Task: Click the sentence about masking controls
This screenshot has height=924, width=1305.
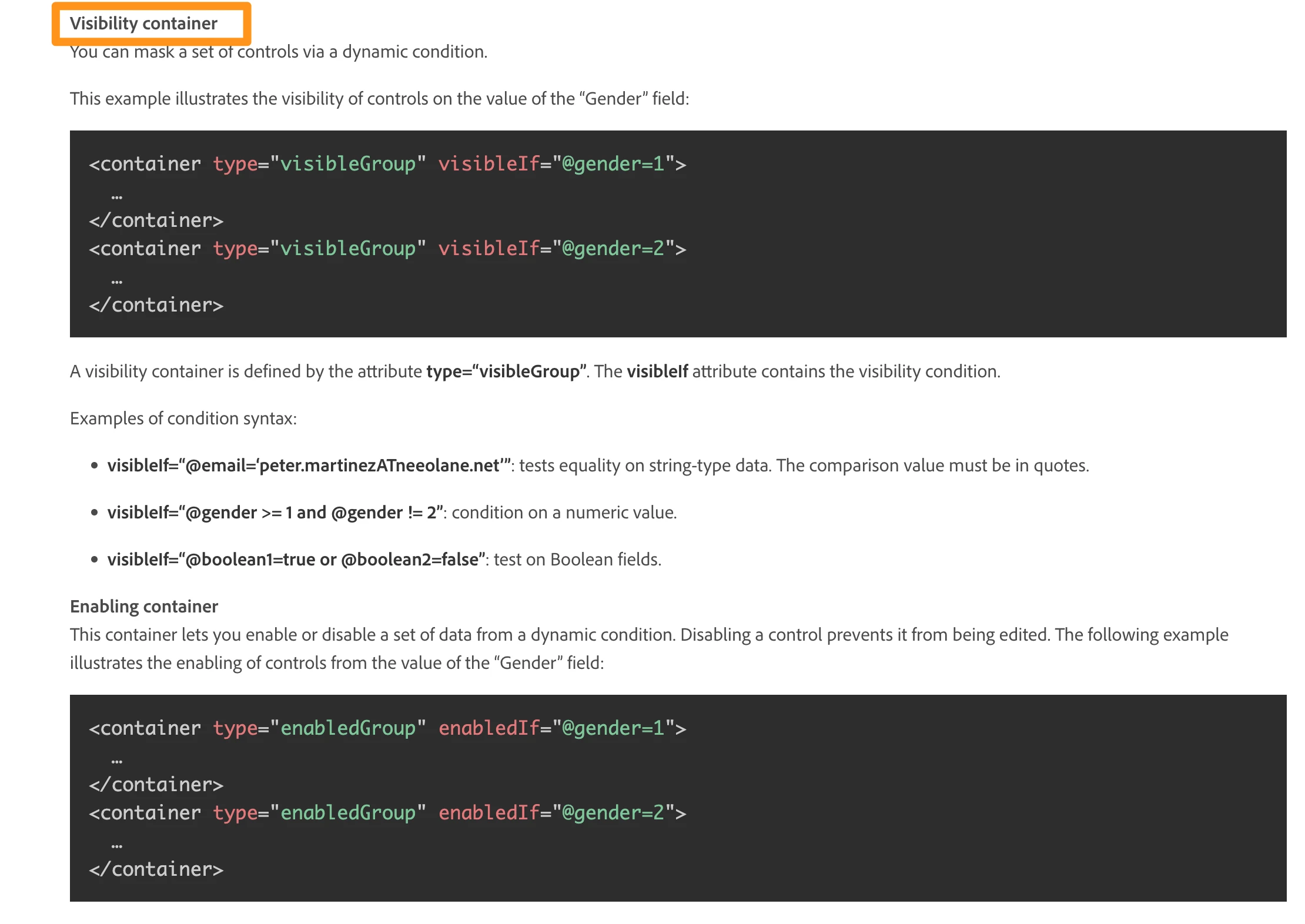Action: coord(278,52)
